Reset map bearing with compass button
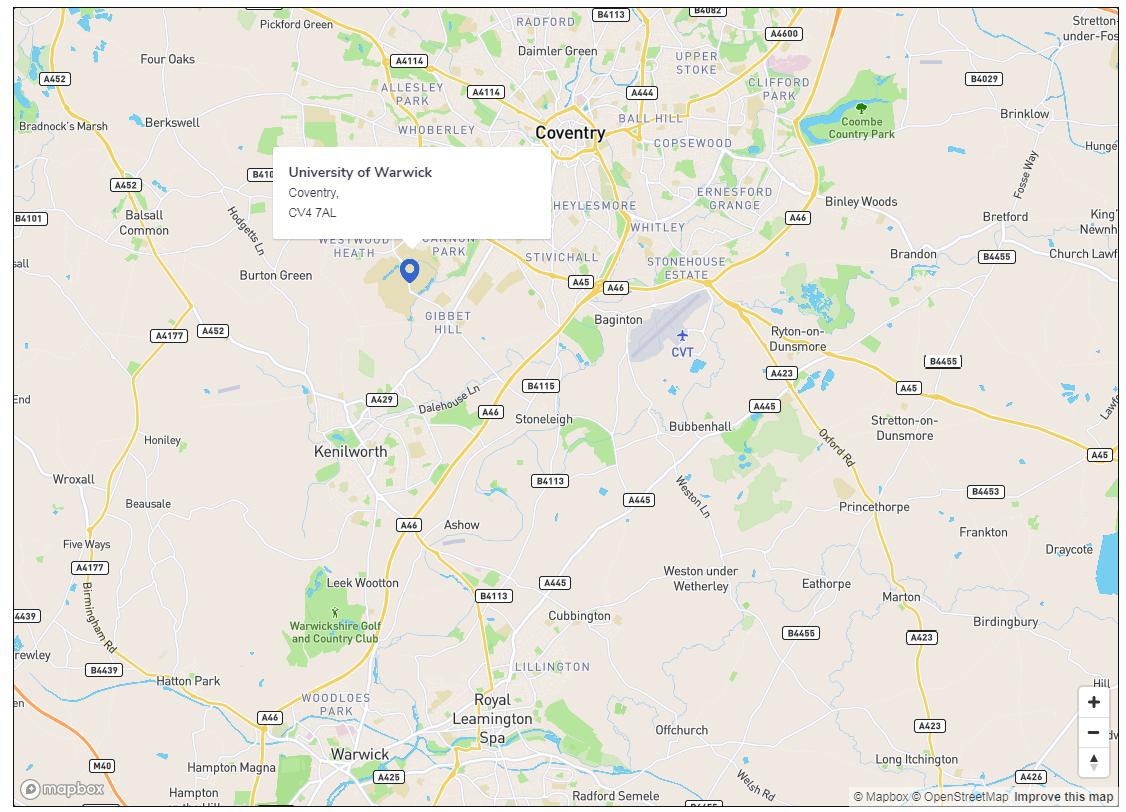 (x=1094, y=762)
